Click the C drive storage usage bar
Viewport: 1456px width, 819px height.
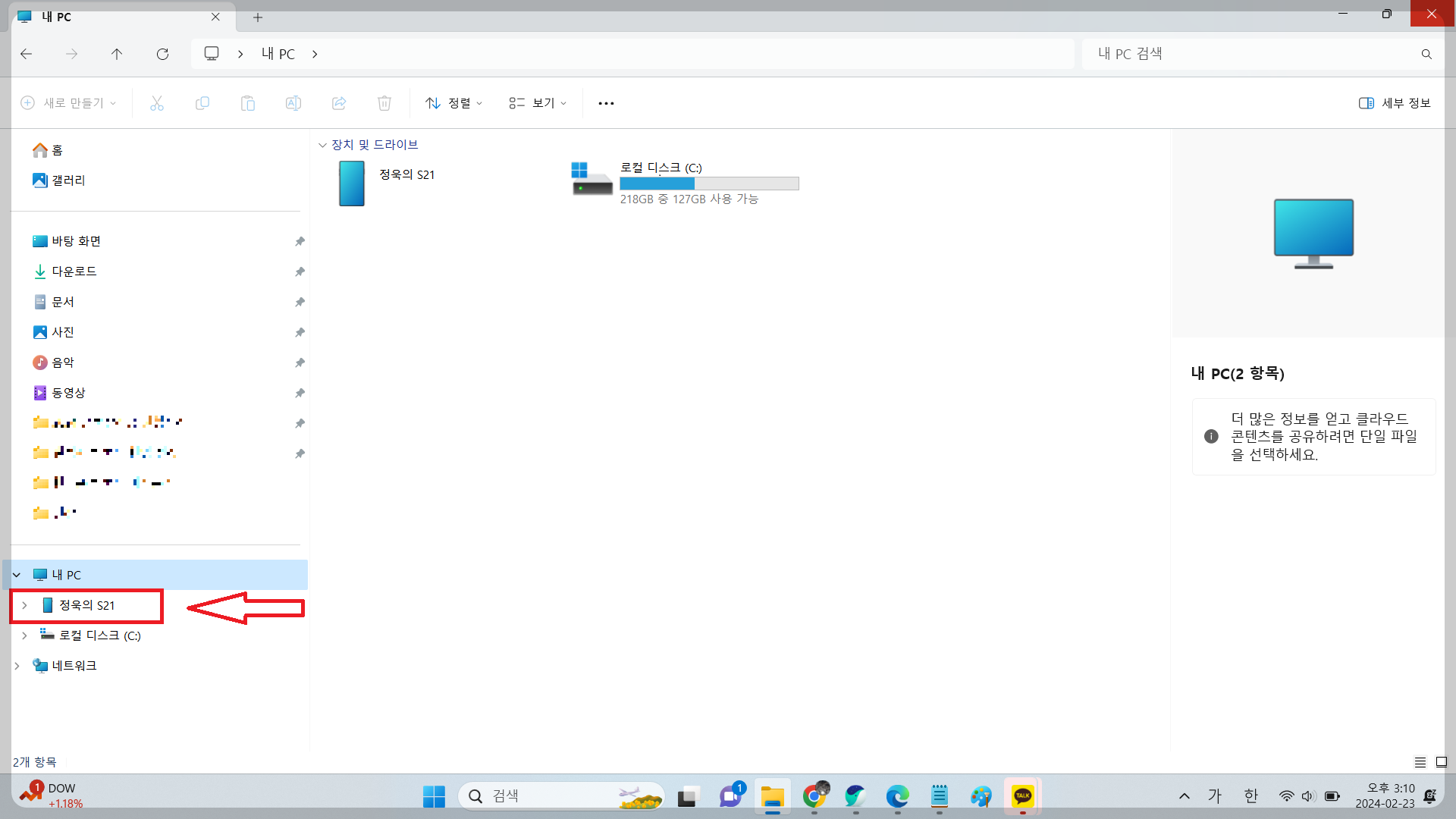pos(709,184)
